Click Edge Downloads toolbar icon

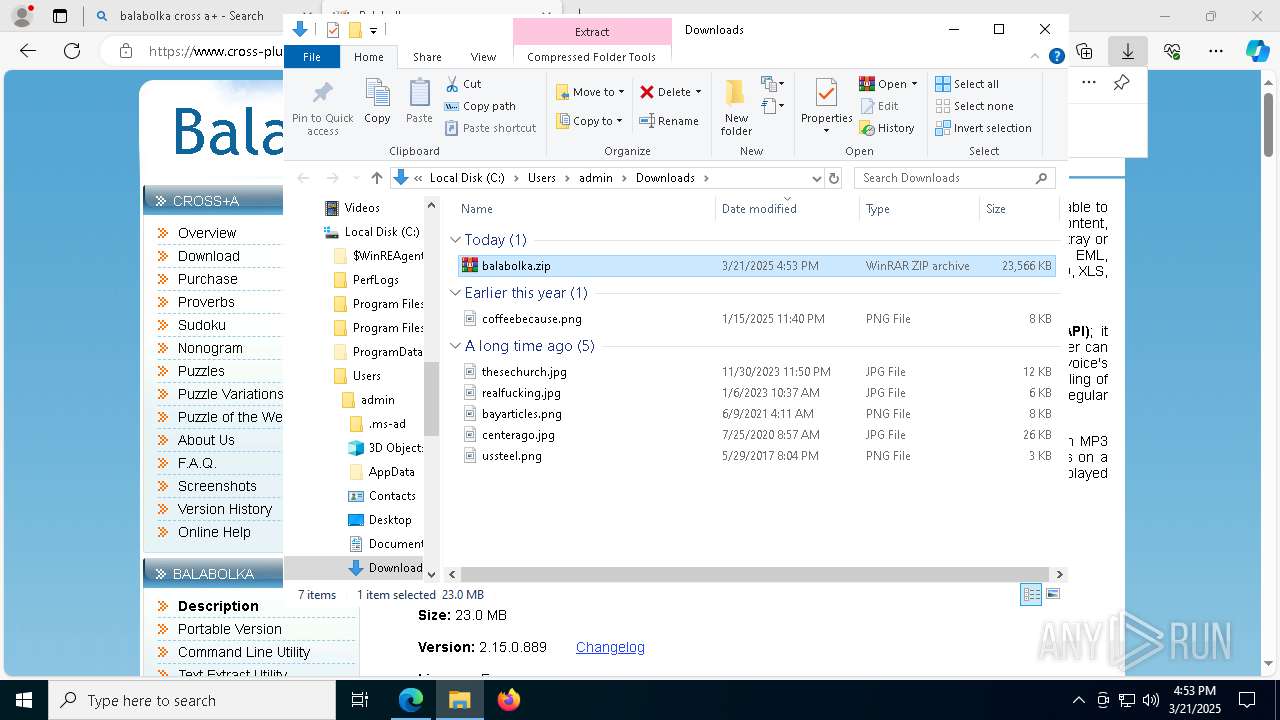pyautogui.click(x=1128, y=51)
